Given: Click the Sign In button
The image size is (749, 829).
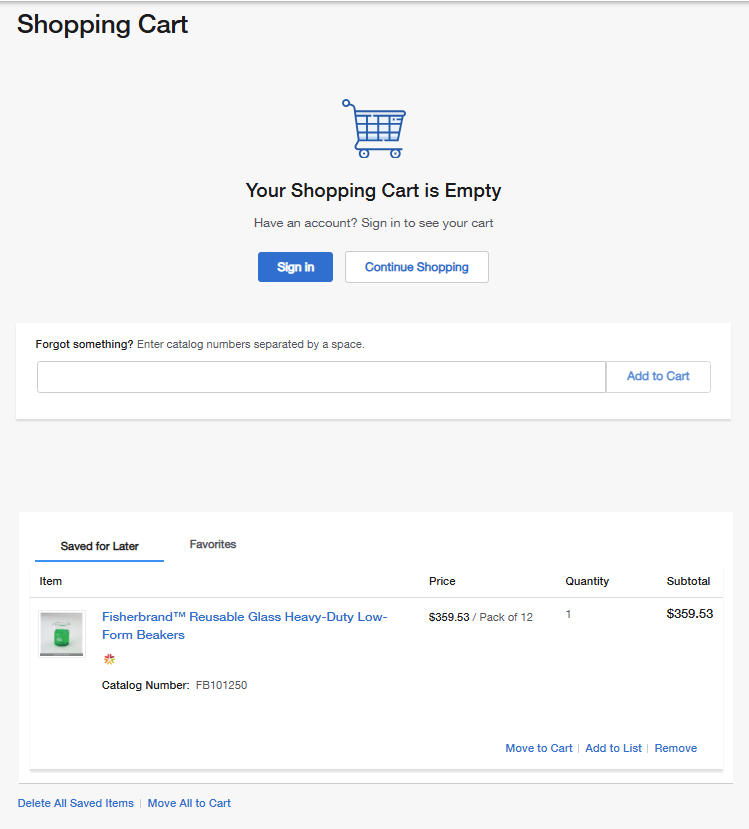Looking at the screenshot, I should pyautogui.click(x=295, y=267).
